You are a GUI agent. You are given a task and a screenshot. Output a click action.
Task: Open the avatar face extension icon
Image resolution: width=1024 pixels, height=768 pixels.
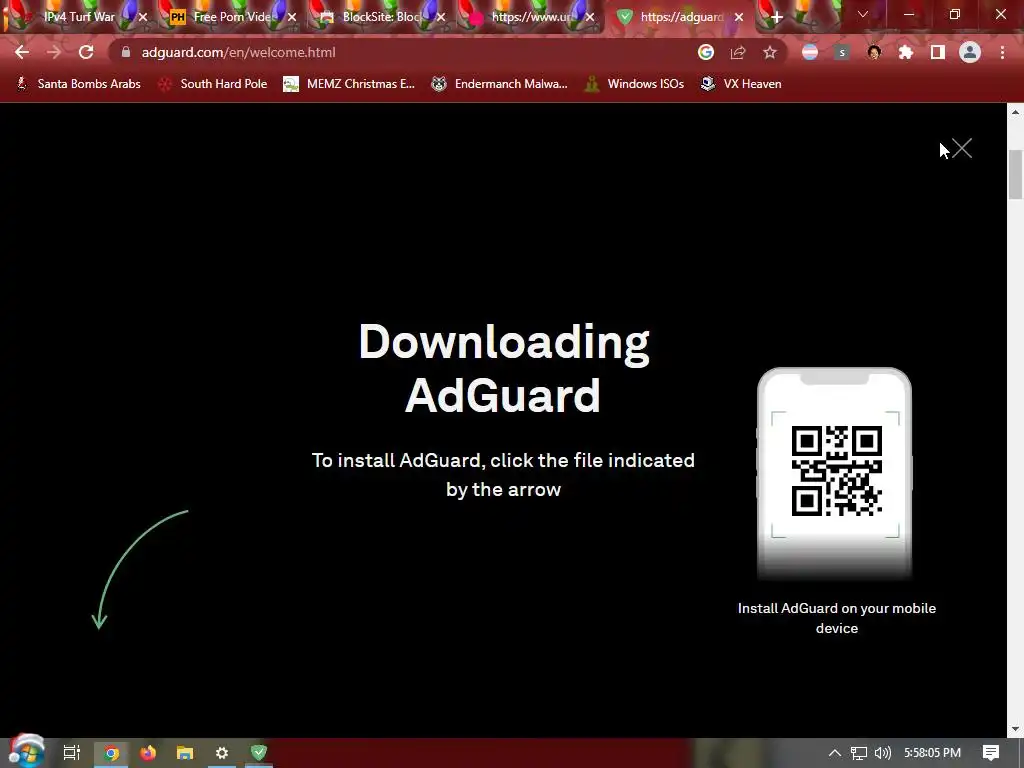(874, 52)
